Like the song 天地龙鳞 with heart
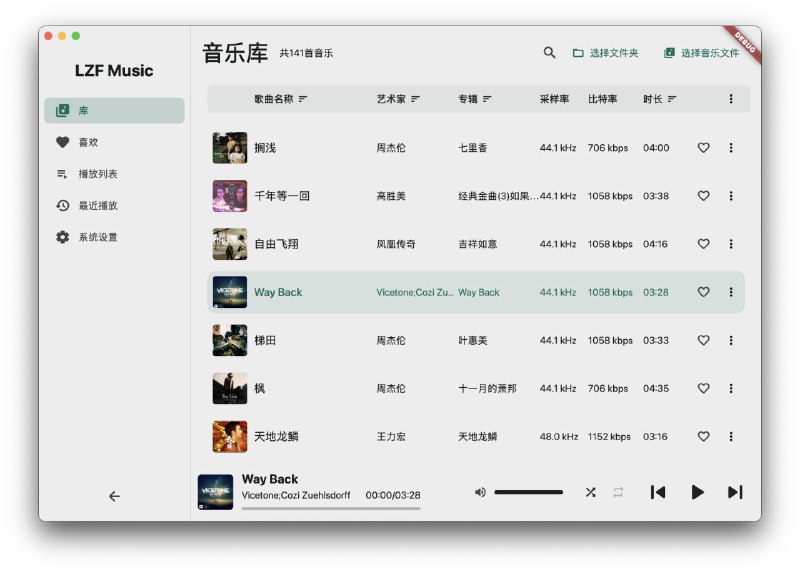800x572 pixels. (x=703, y=437)
